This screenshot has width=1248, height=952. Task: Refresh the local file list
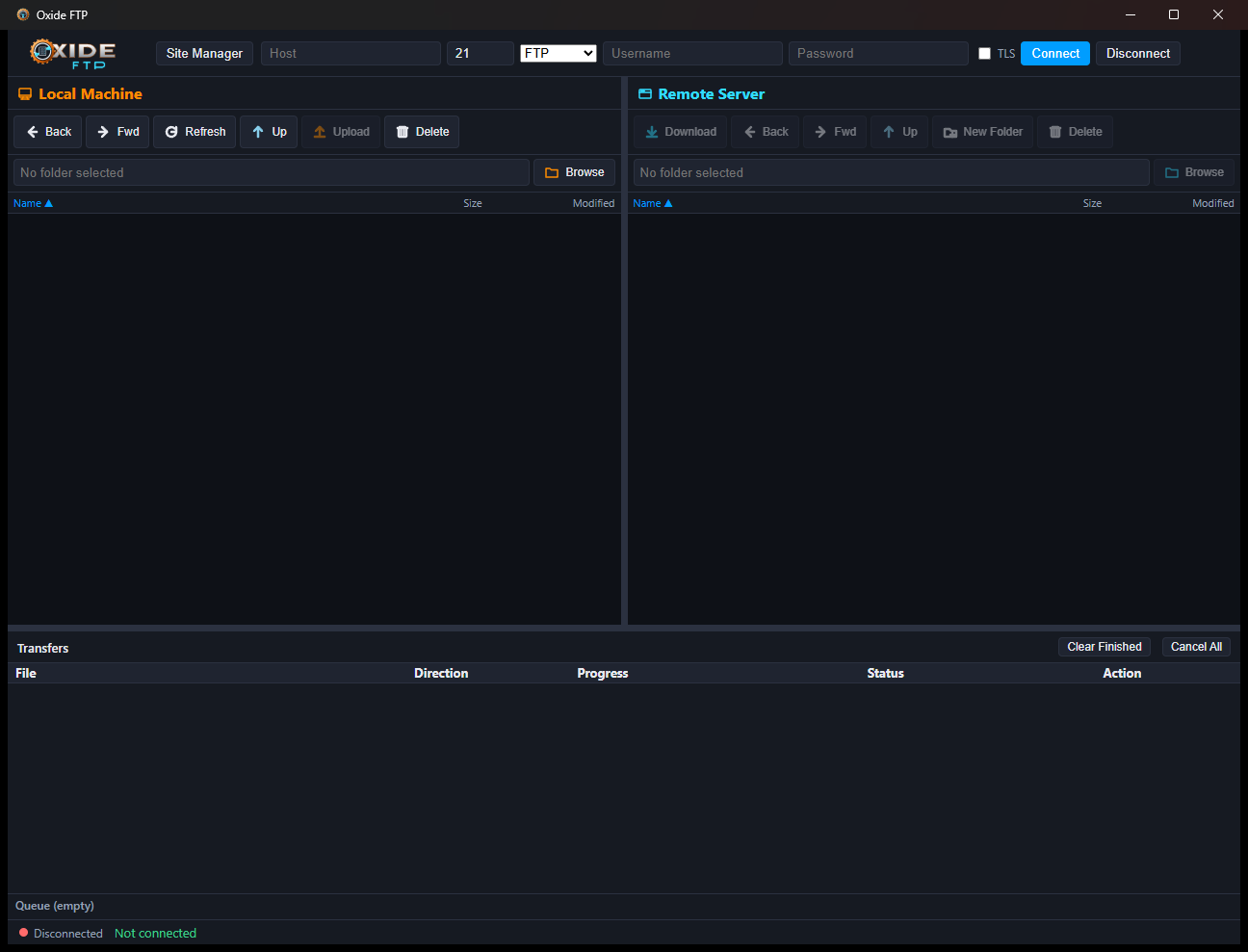pyautogui.click(x=195, y=132)
